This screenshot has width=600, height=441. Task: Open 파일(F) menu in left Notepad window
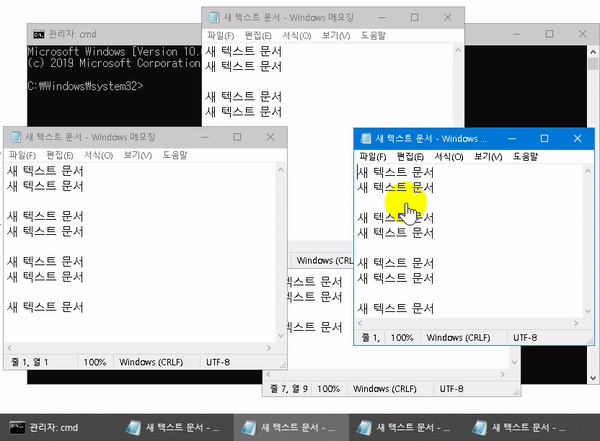(22, 155)
